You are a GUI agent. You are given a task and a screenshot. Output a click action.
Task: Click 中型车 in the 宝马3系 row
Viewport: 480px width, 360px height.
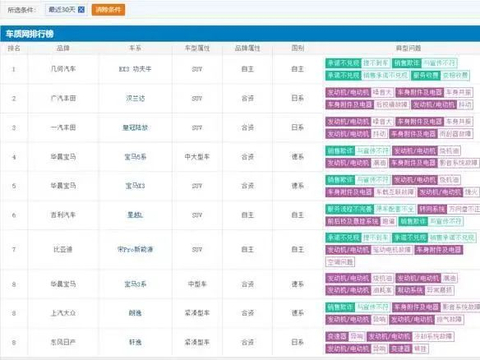(197, 284)
